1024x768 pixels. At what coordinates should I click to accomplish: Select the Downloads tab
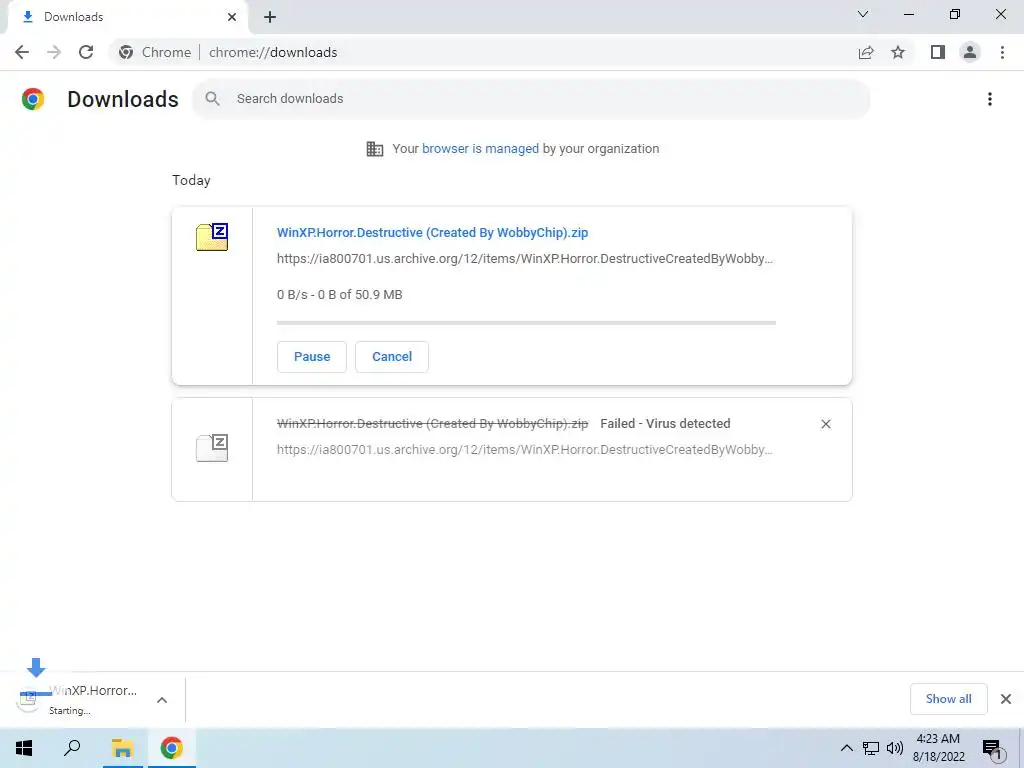128,17
